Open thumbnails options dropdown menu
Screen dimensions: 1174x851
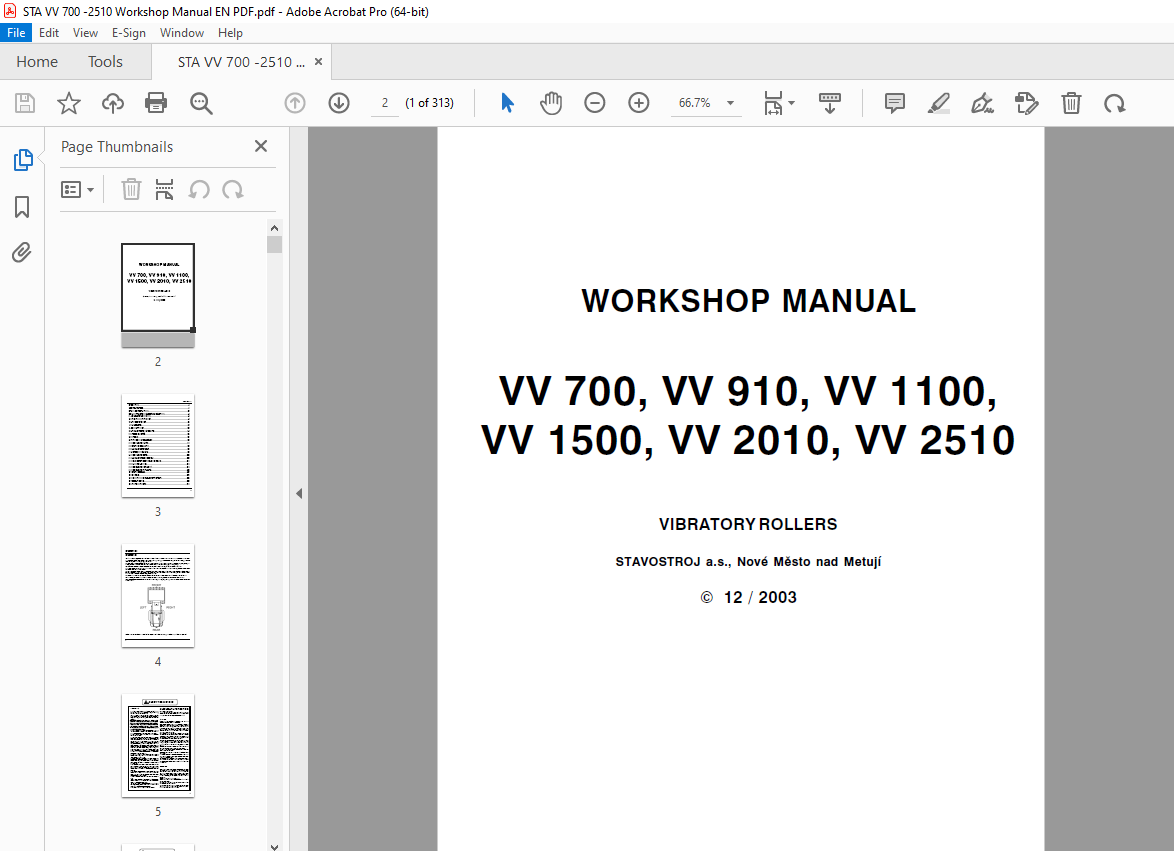click(x=77, y=189)
